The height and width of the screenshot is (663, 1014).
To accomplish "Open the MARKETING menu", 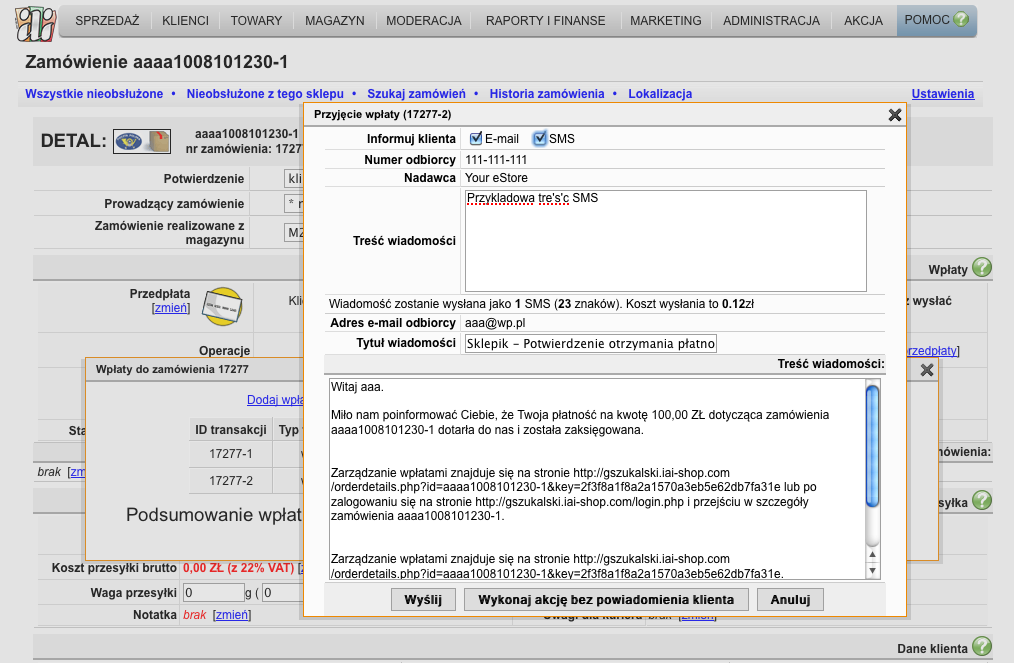I will 665,21.
